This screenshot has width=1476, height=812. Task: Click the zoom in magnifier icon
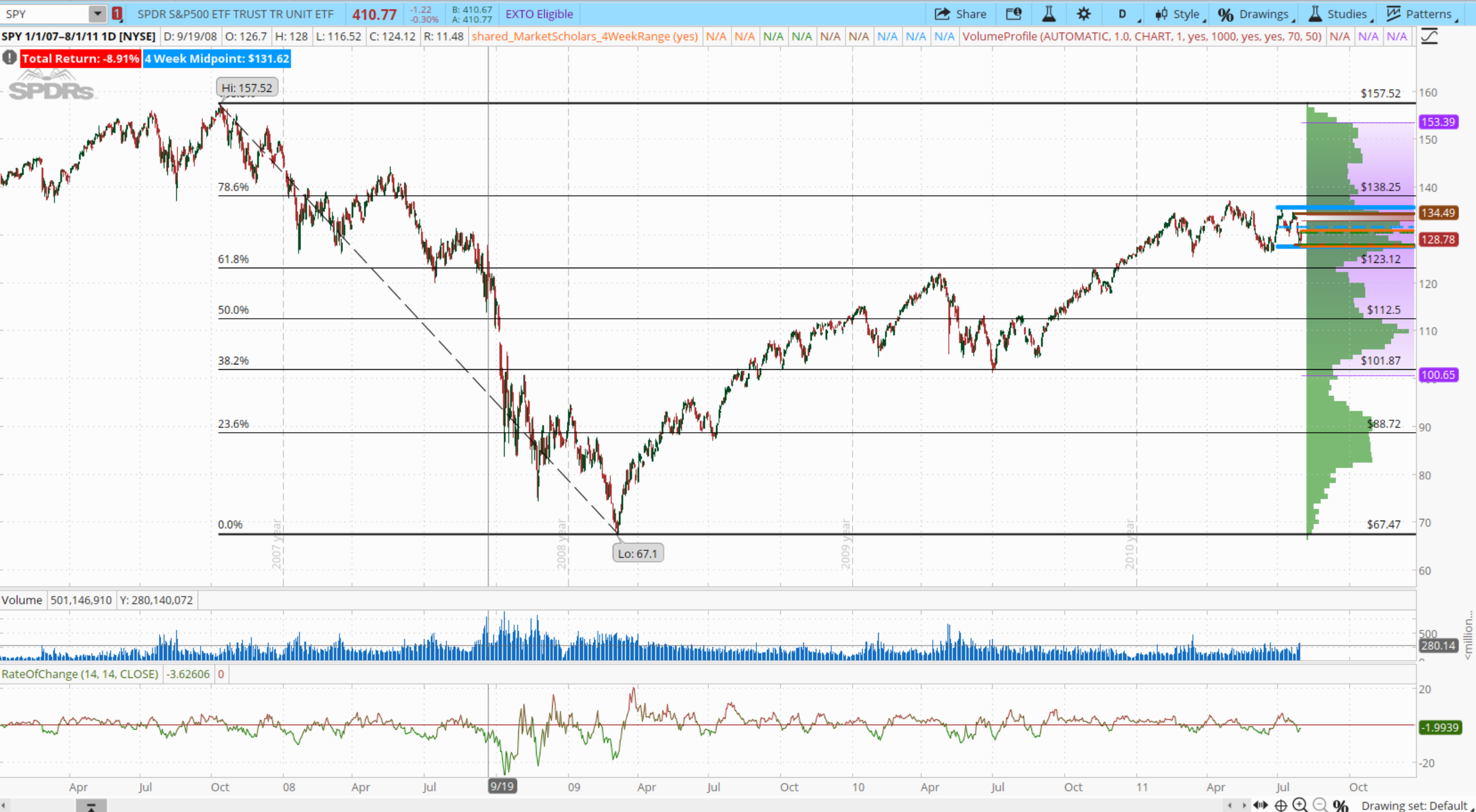(x=1300, y=805)
